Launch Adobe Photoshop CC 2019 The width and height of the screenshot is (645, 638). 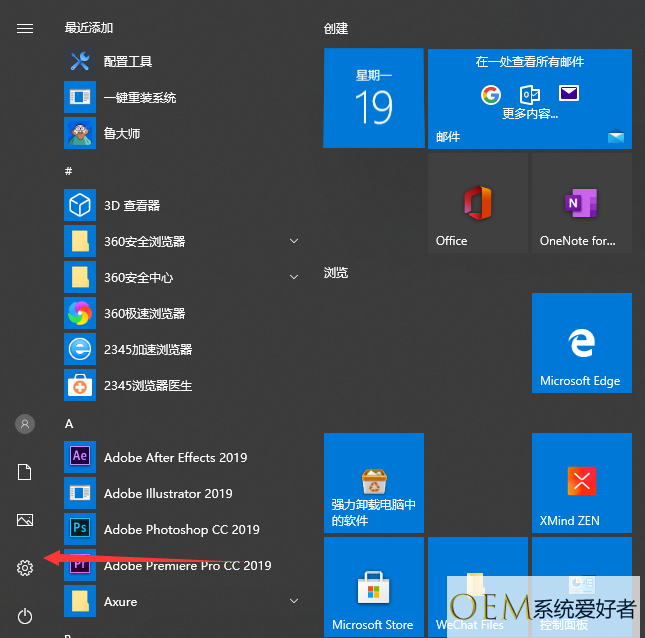(180, 529)
